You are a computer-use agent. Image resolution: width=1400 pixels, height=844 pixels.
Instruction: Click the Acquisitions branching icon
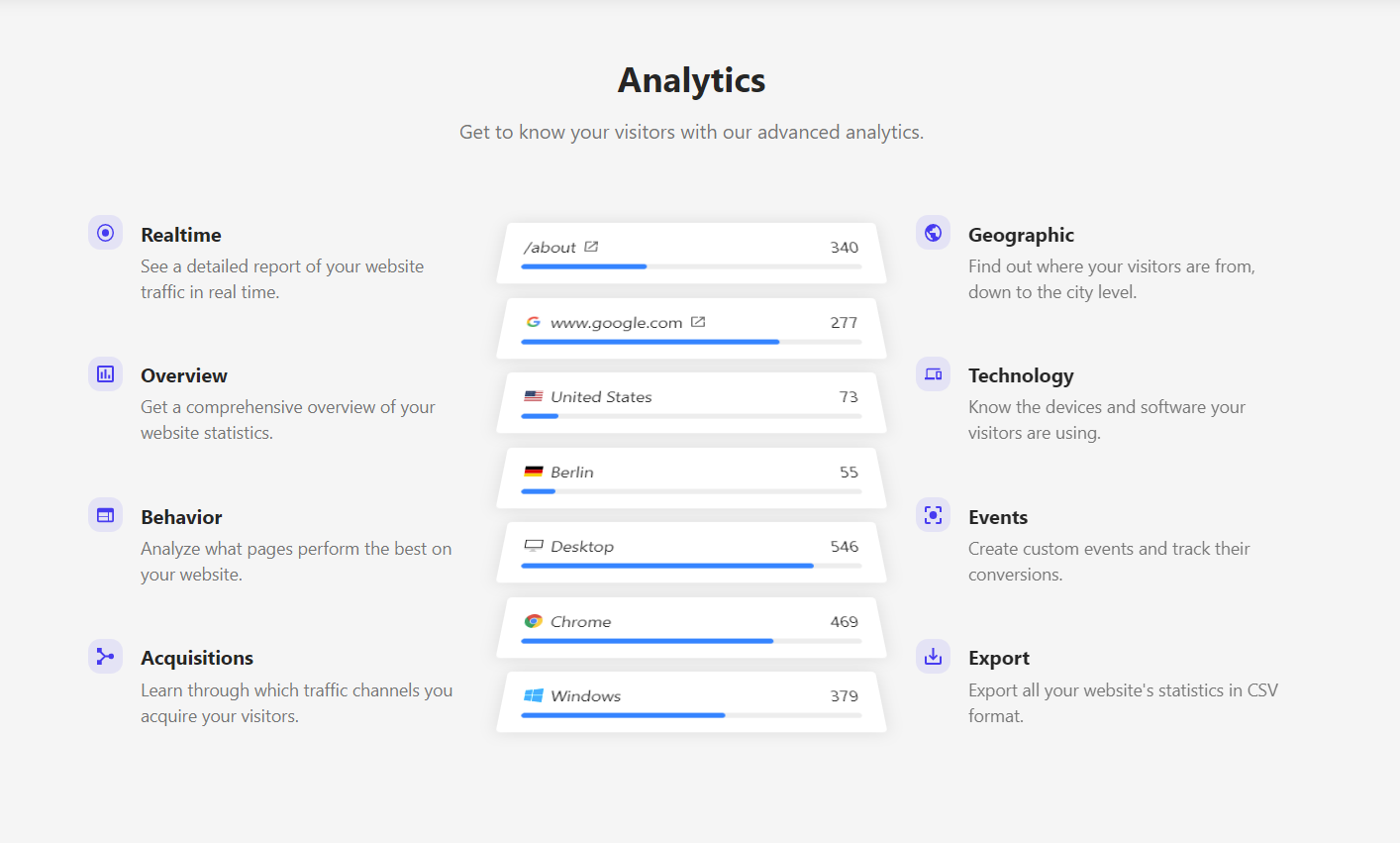coord(105,656)
